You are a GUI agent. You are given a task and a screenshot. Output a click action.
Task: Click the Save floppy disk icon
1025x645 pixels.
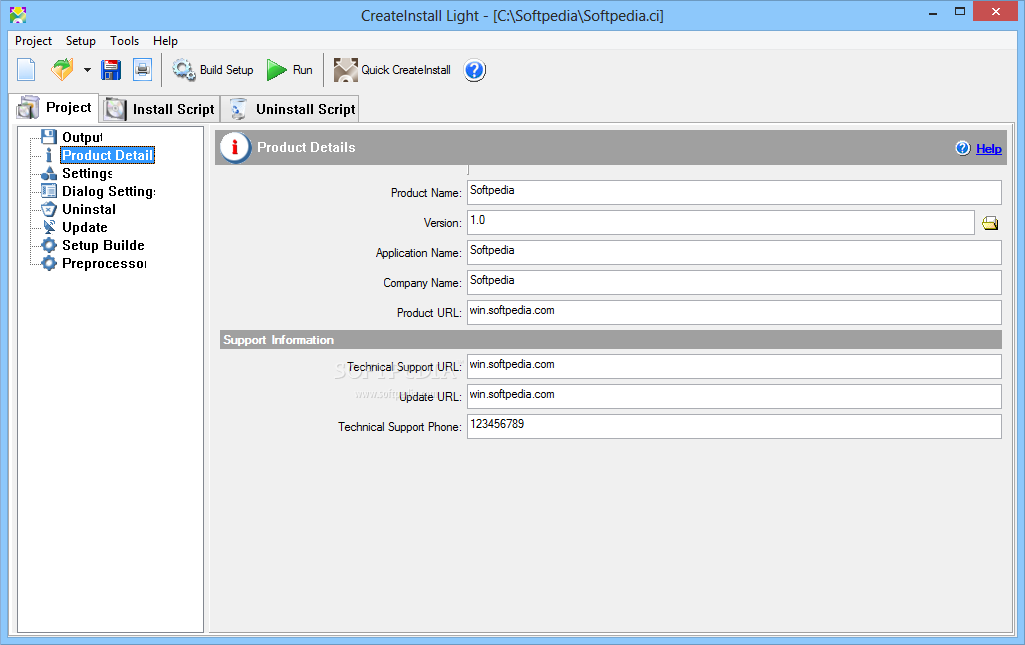[111, 70]
